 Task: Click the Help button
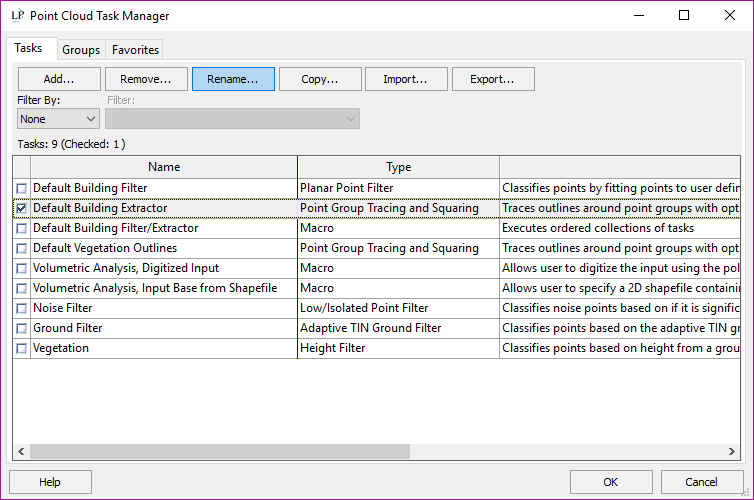[50, 482]
